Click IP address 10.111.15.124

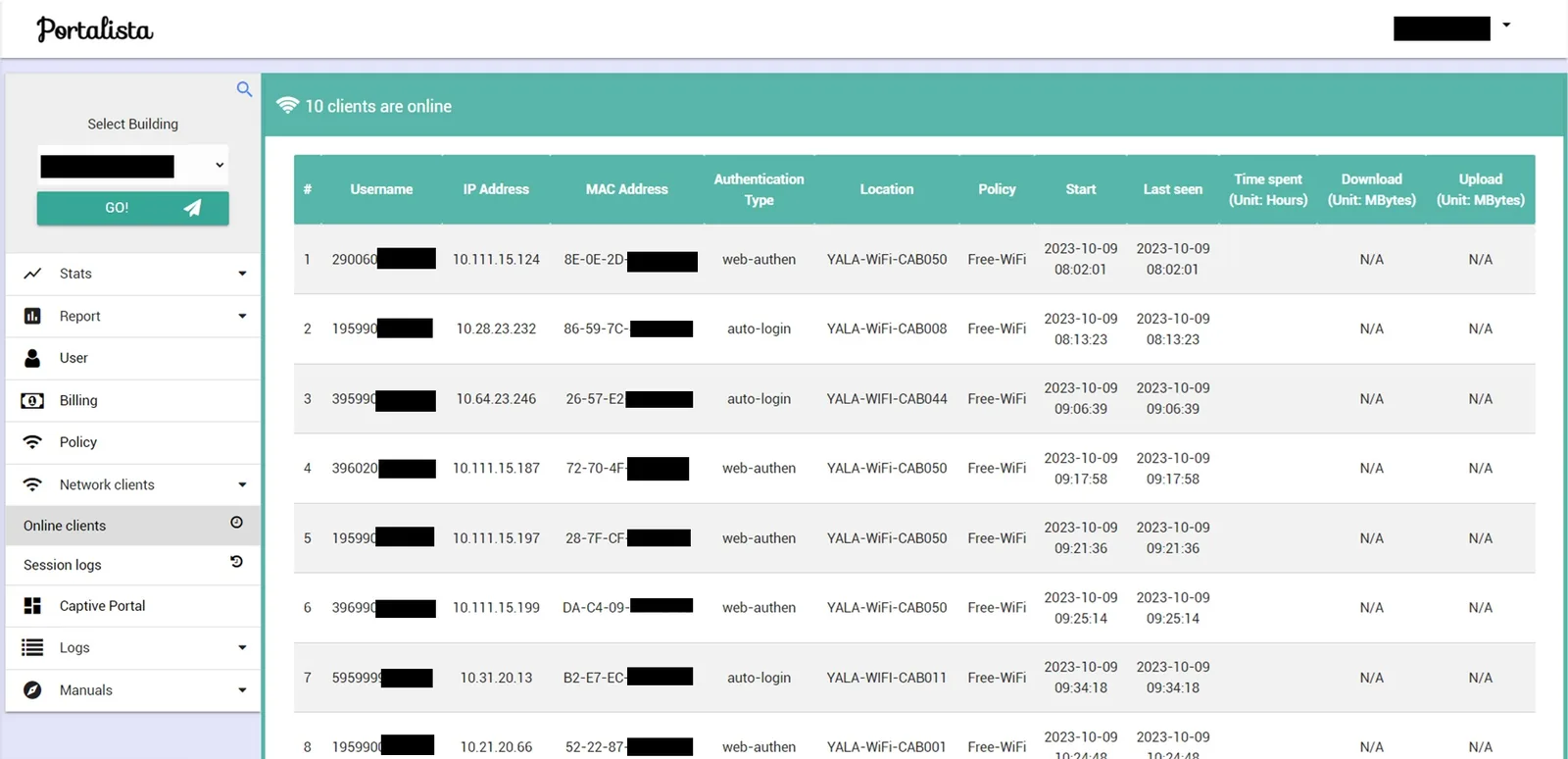(496, 259)
